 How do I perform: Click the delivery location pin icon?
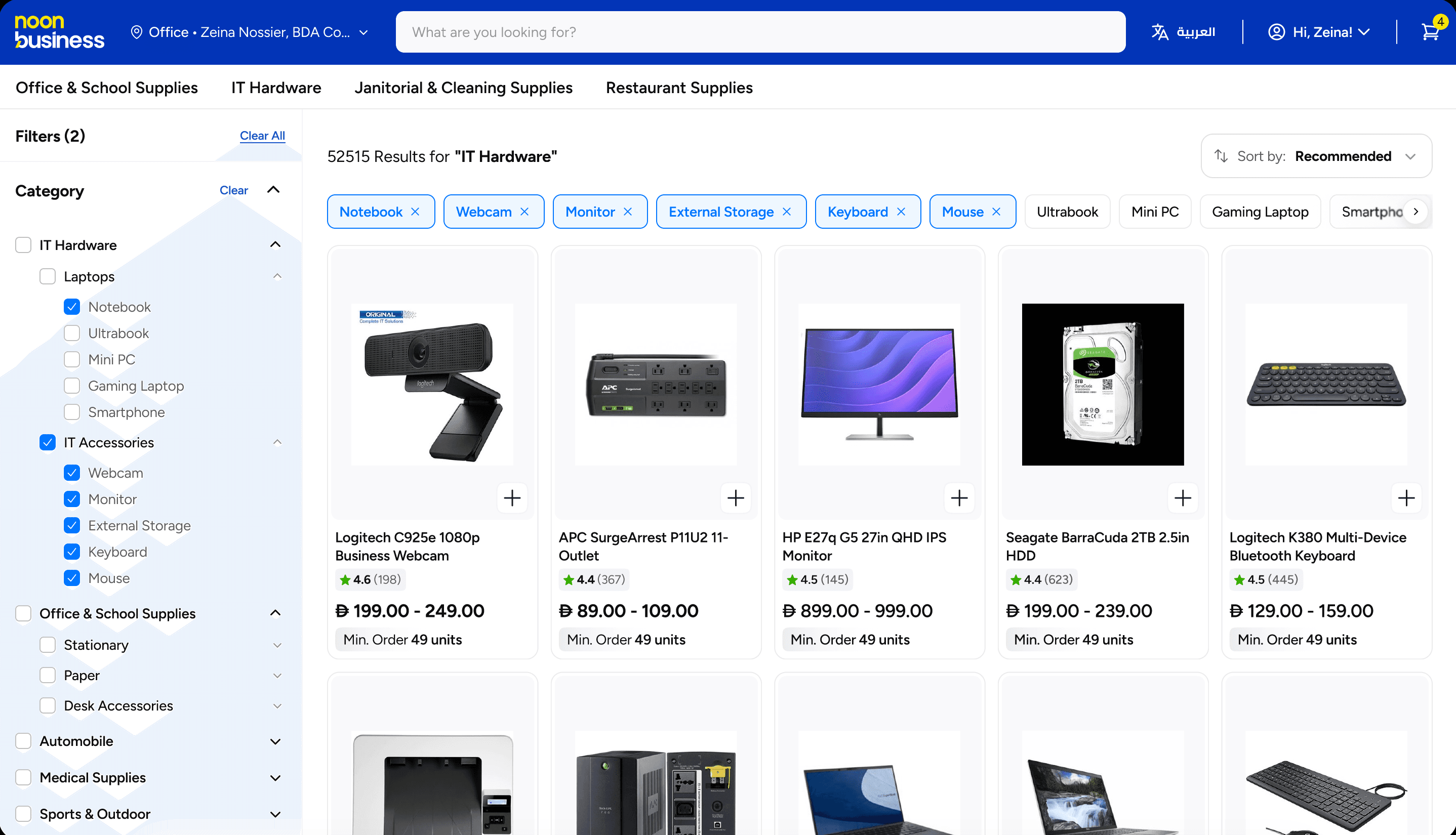tap(137, 32)
